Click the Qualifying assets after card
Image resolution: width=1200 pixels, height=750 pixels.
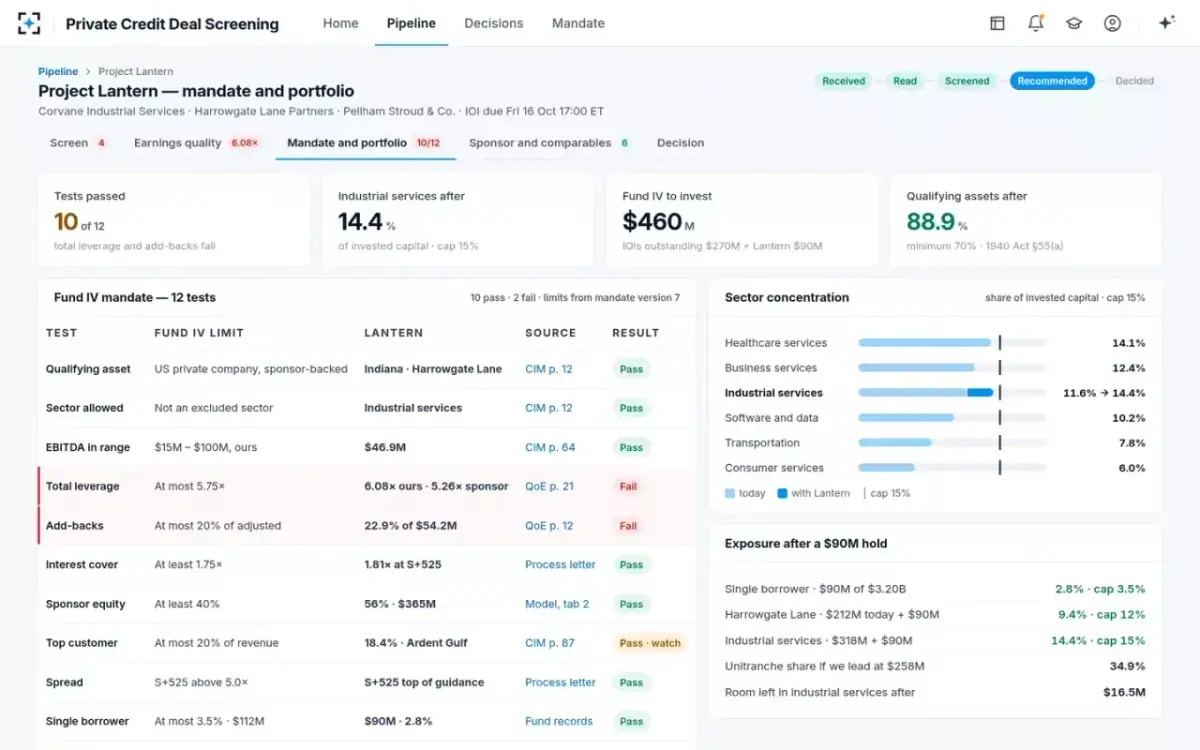pos(1026,221)
